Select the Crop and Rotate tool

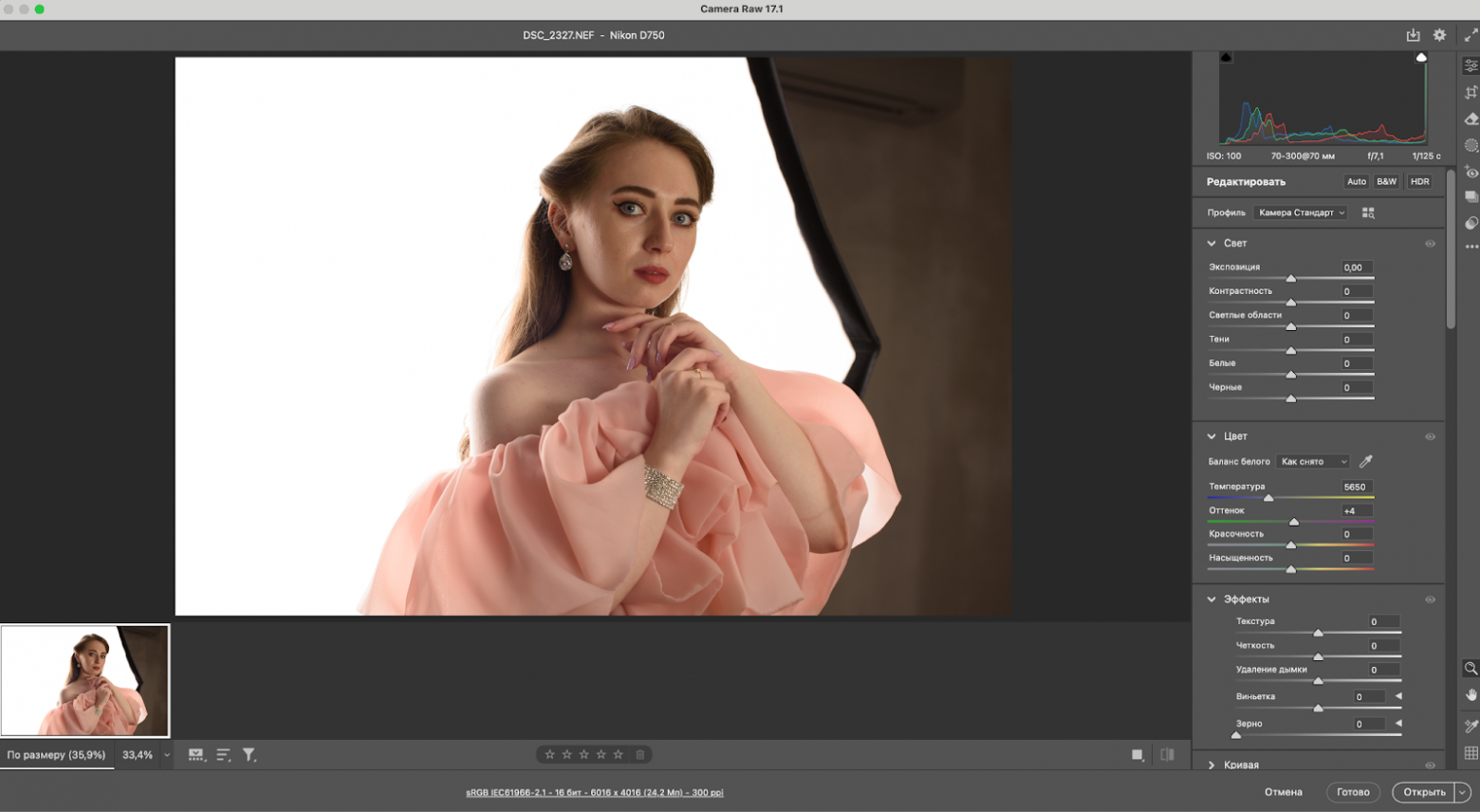tap(1471, 92)
